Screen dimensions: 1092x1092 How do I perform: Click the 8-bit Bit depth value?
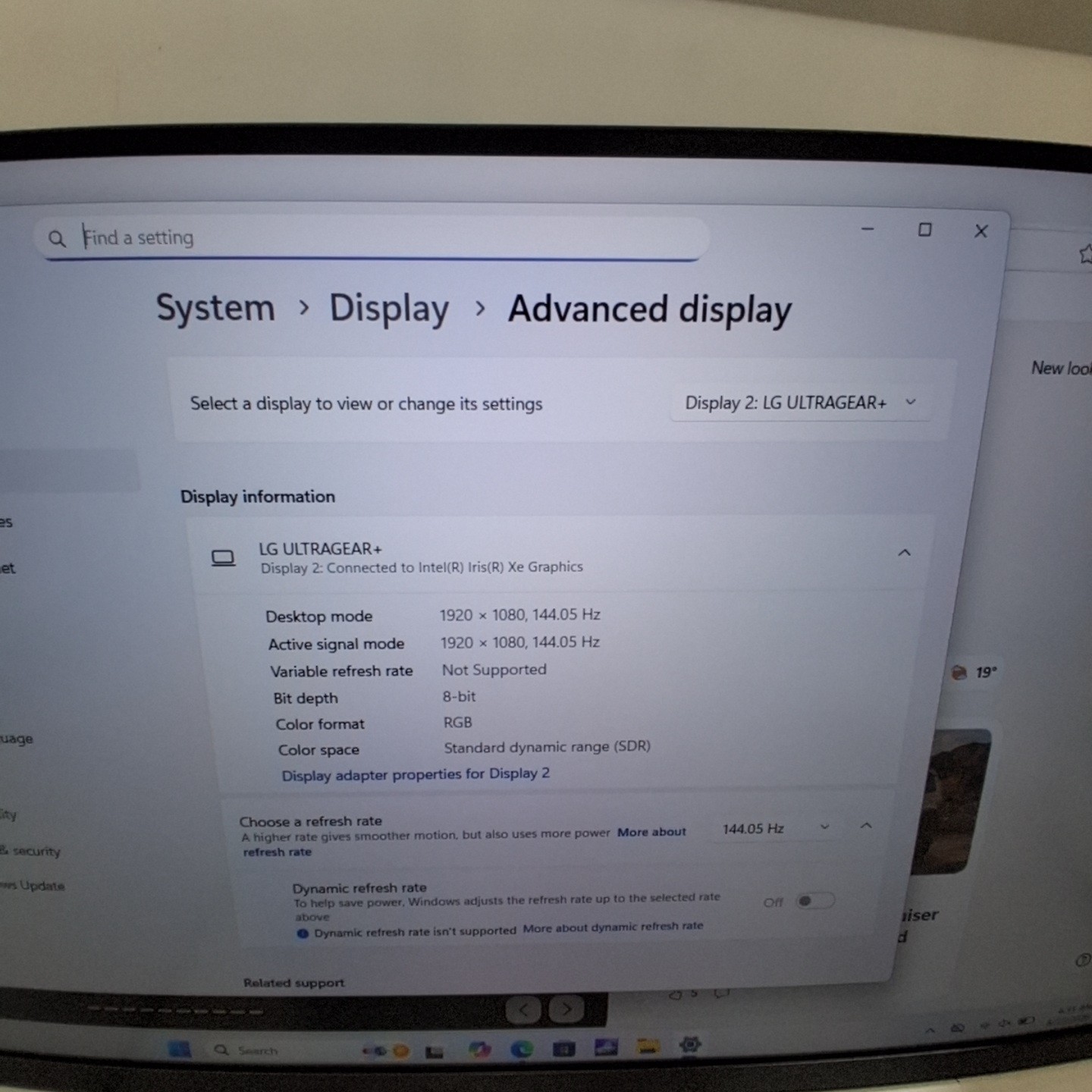(x=460, y=696)
